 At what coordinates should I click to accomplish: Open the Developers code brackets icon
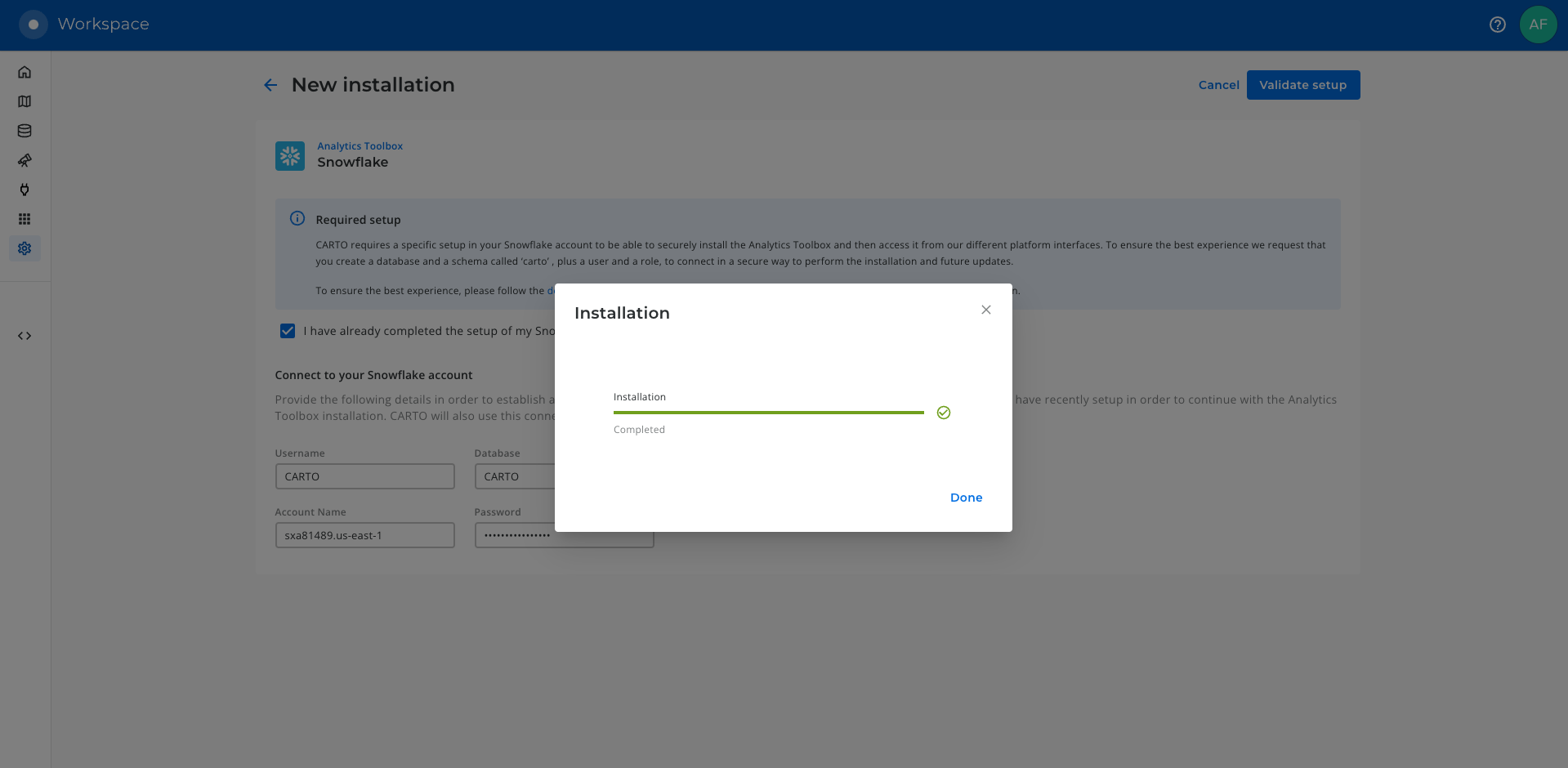[x=25, y=336]
